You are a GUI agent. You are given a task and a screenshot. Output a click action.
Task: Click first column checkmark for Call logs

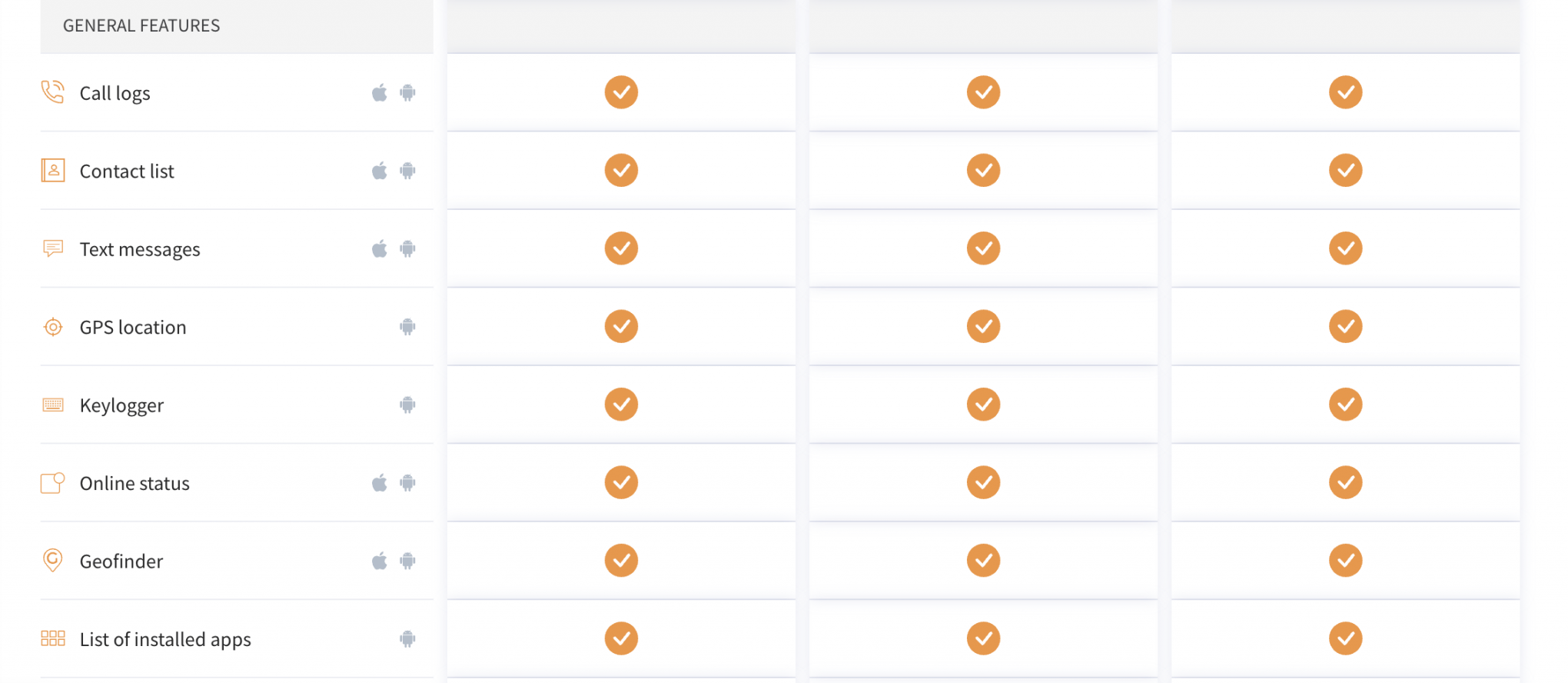click(621, 92)
